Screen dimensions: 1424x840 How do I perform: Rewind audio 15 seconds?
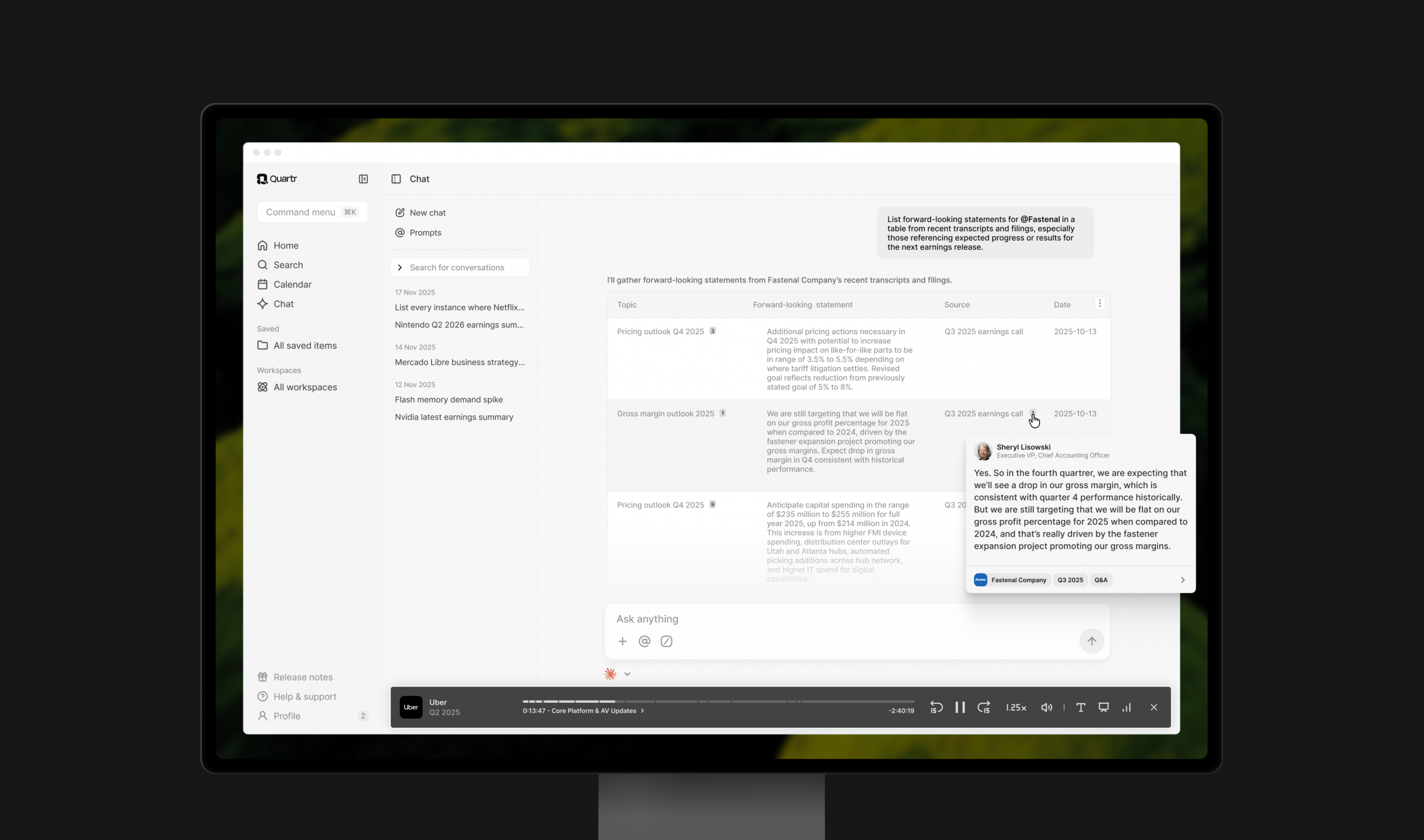coord(937,708)
